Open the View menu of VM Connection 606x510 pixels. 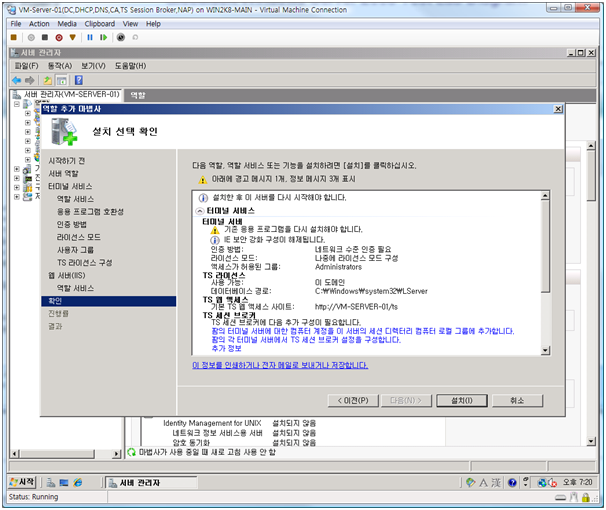(130, 24)
